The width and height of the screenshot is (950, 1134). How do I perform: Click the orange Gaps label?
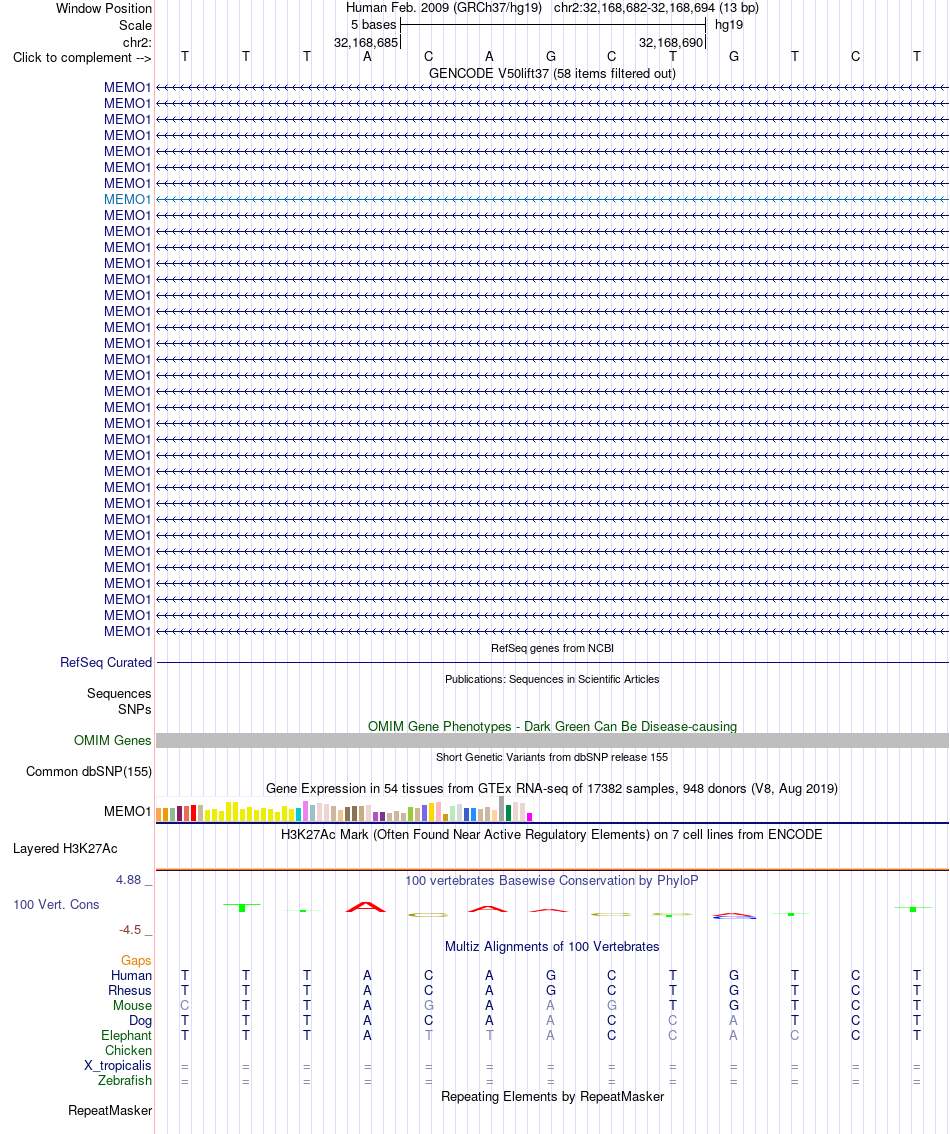point(136,960)
